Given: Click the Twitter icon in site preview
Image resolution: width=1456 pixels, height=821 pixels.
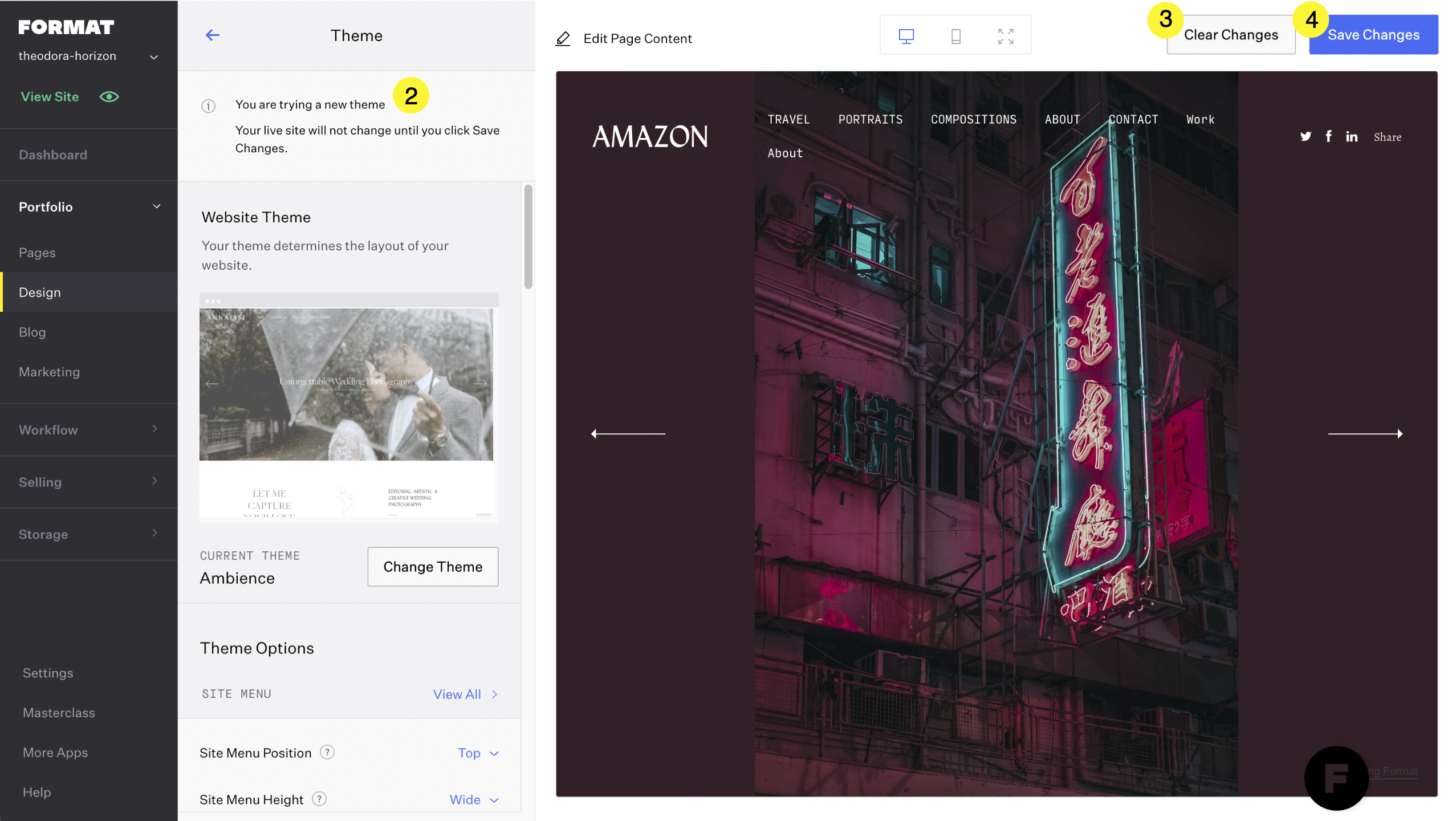Looking at the screenshot, I should pos(1305,136).
